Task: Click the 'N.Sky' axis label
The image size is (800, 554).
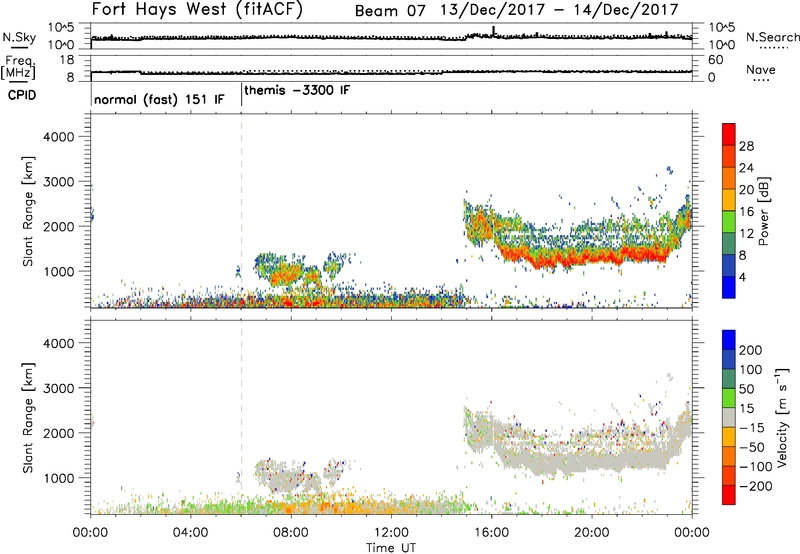Action: pos(19,37)
